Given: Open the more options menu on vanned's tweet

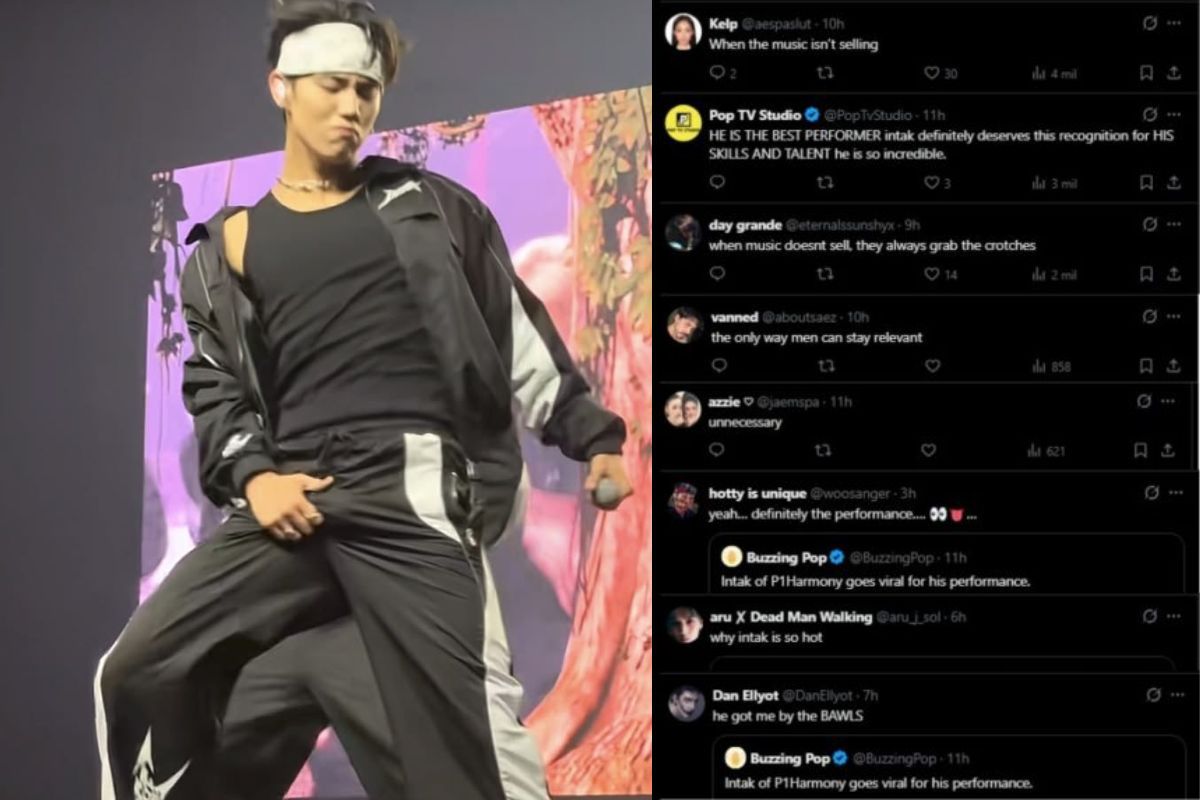Looking at the screenshot, I should [1171, 317].
